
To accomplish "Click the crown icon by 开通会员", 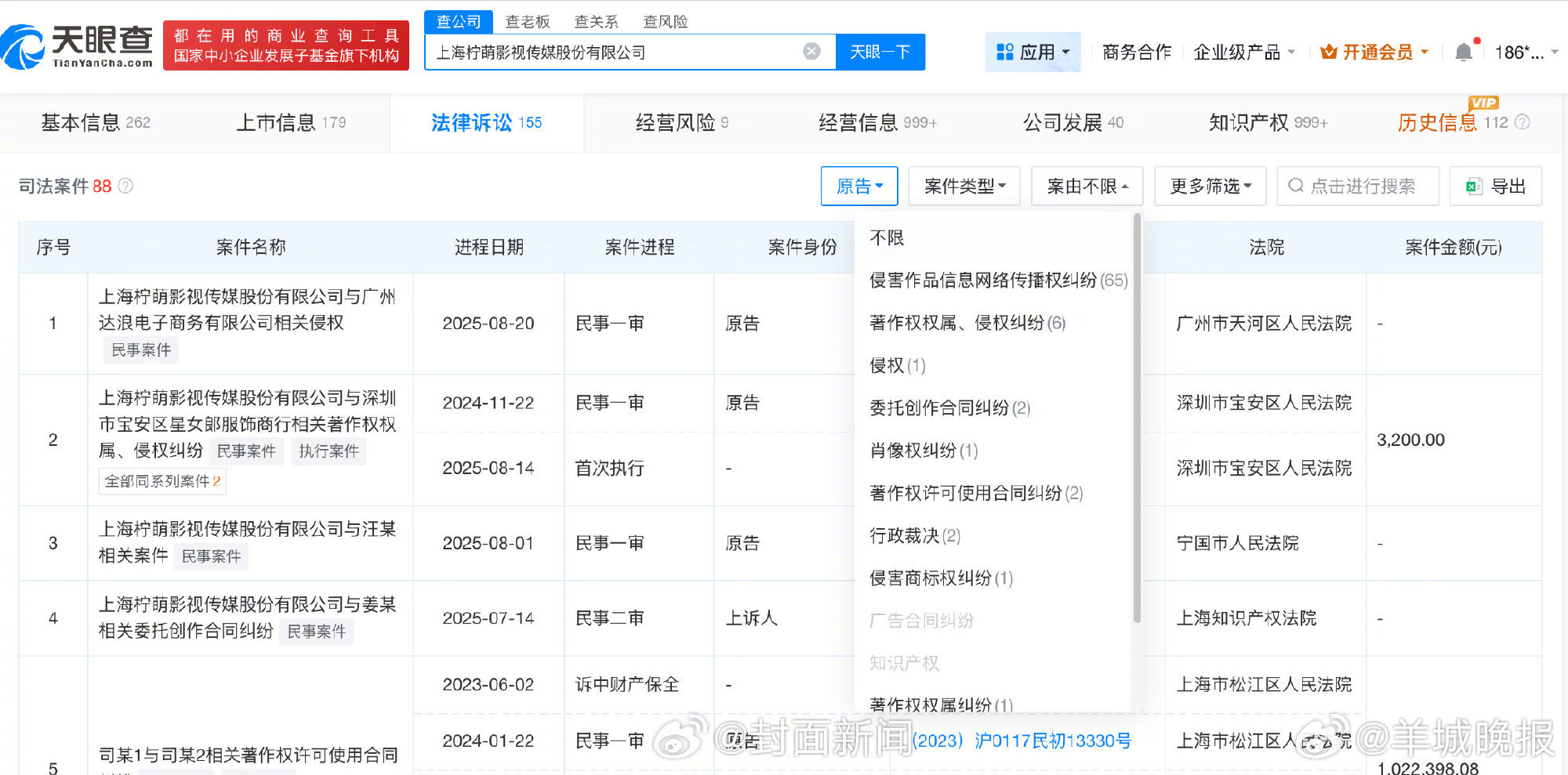I will tap(1328, 53).
